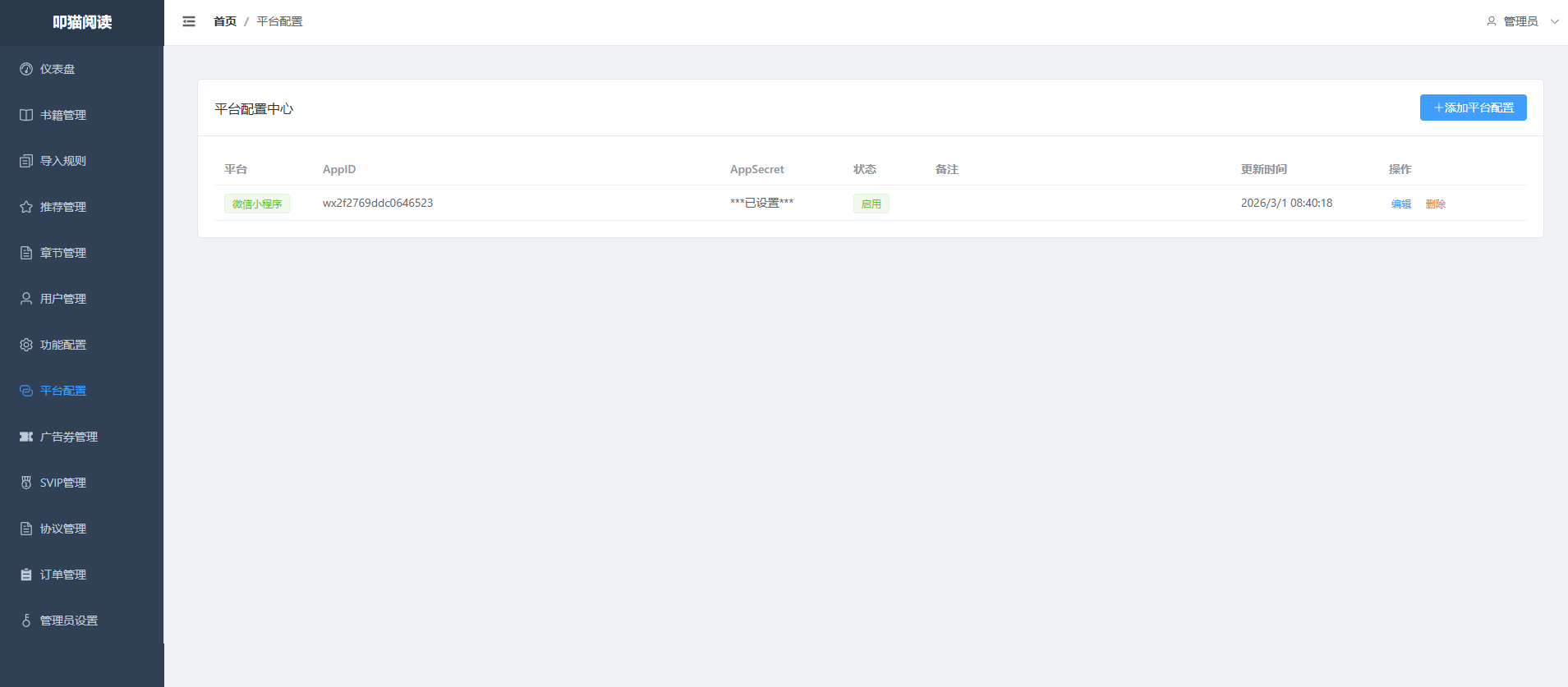Navigate to 首页 via breadcrumb
This screenshot has width=1568, height=687.
pos(225,21)
